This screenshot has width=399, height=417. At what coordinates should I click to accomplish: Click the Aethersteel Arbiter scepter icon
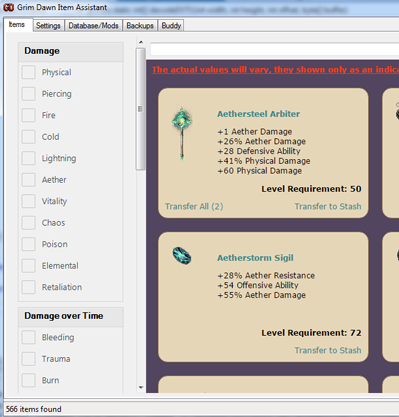[182, 134]
